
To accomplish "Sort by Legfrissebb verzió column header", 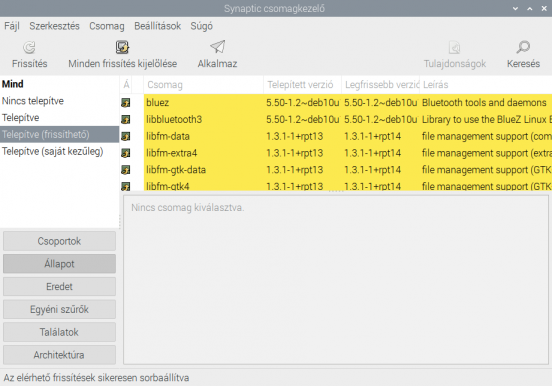I will pos(381,85).
